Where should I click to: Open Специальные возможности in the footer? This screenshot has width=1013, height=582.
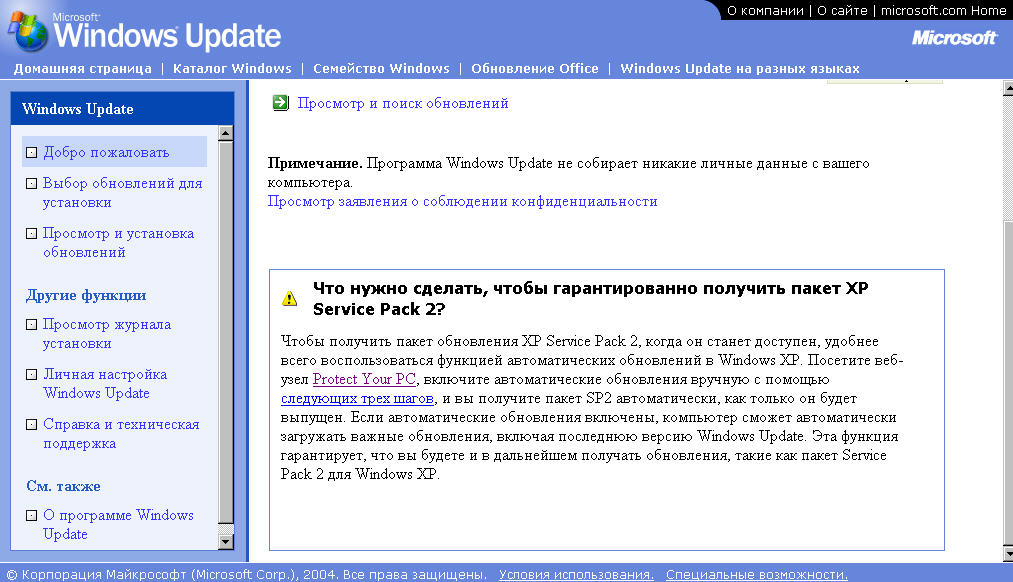(x=757, y=574)
